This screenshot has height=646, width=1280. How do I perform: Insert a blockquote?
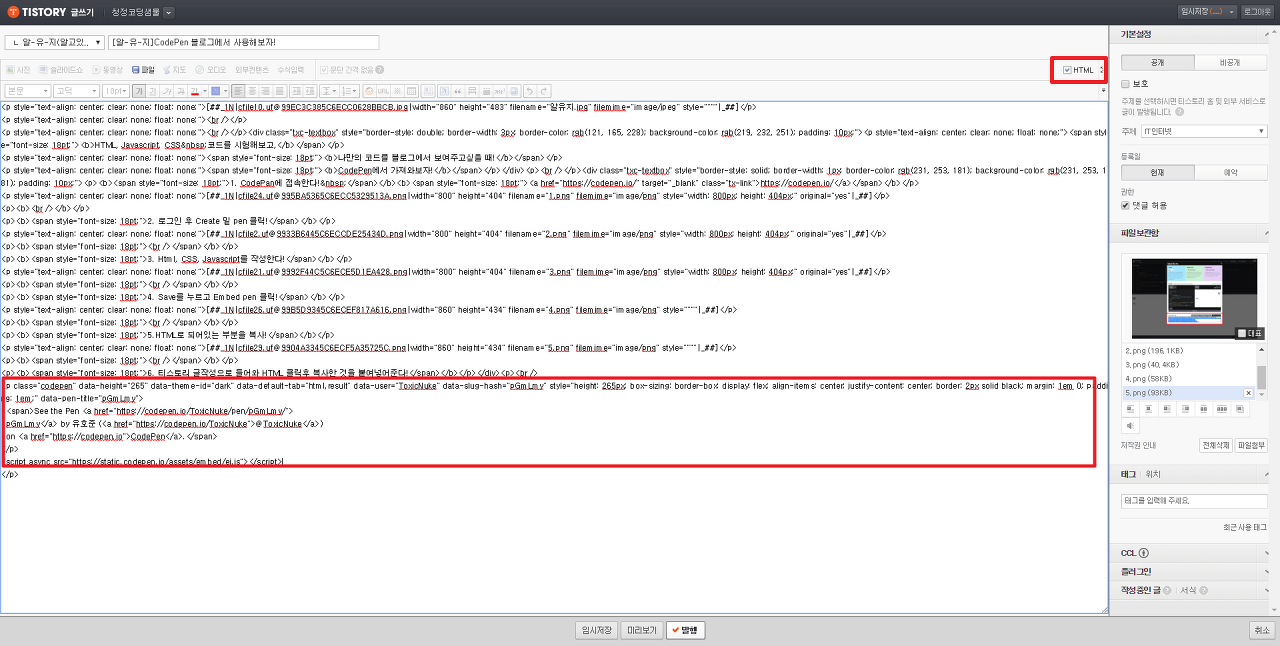(458, 91)
